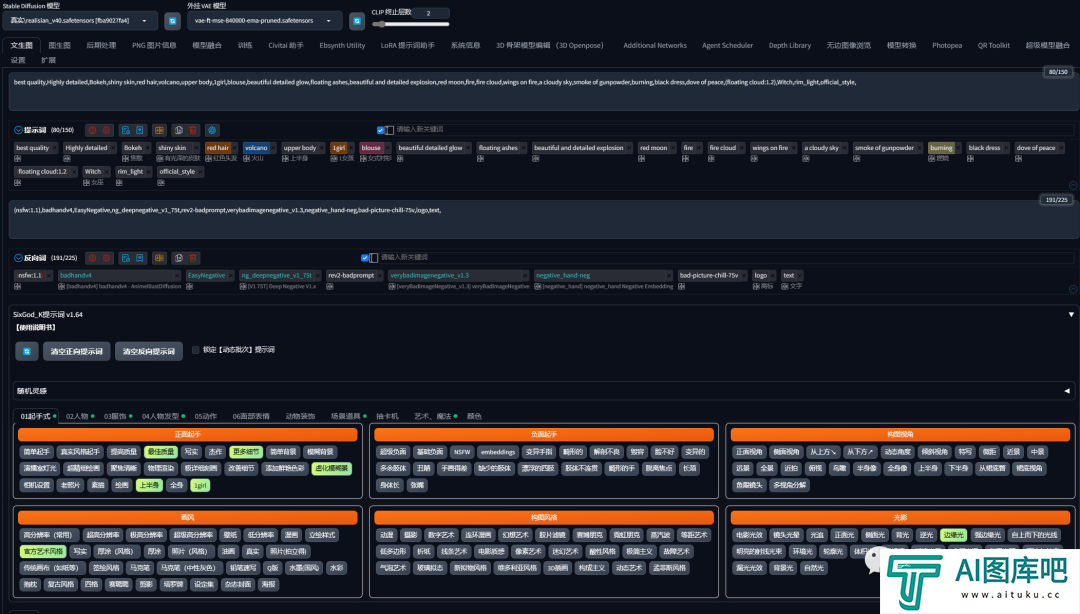1080x614 pixels.
Task: Toggle the 1girl preset tag in 正面起手
Action: tap(200, 485)
